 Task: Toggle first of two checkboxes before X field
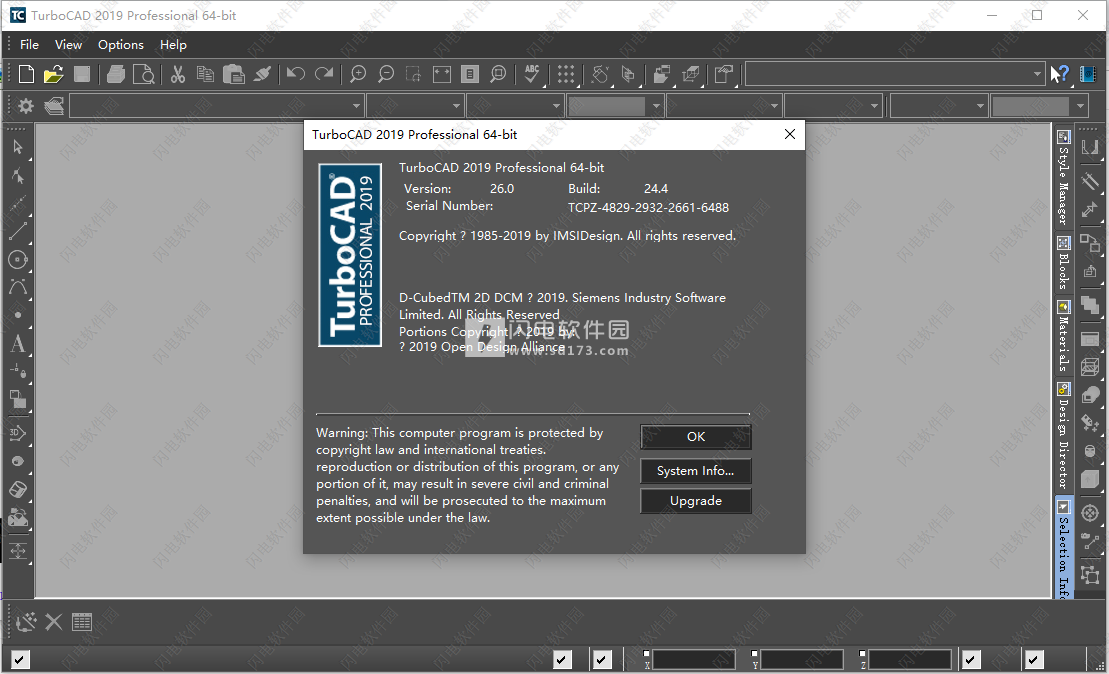click(562, 660)
